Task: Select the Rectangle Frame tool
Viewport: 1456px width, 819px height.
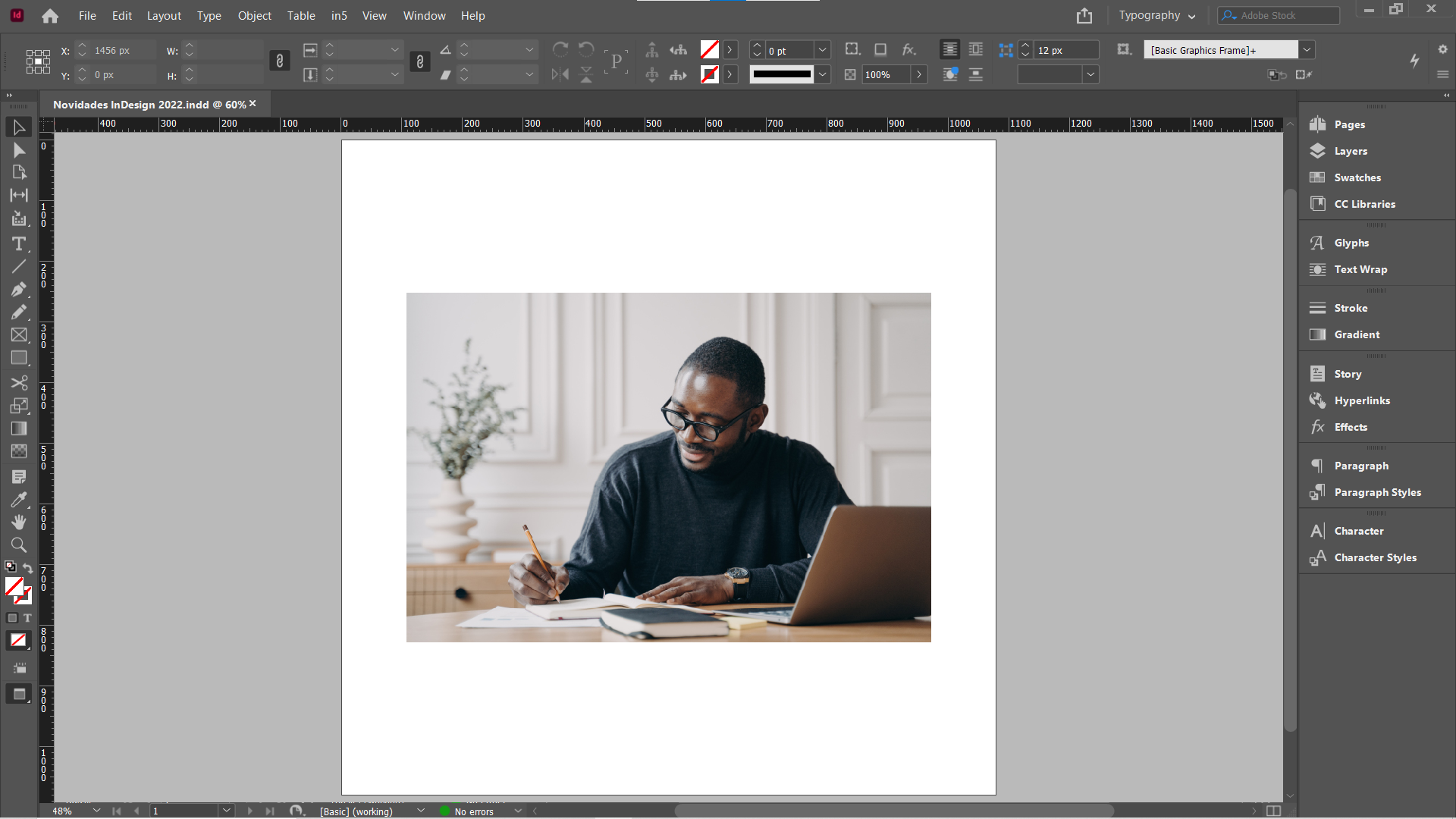Action: 19,334
